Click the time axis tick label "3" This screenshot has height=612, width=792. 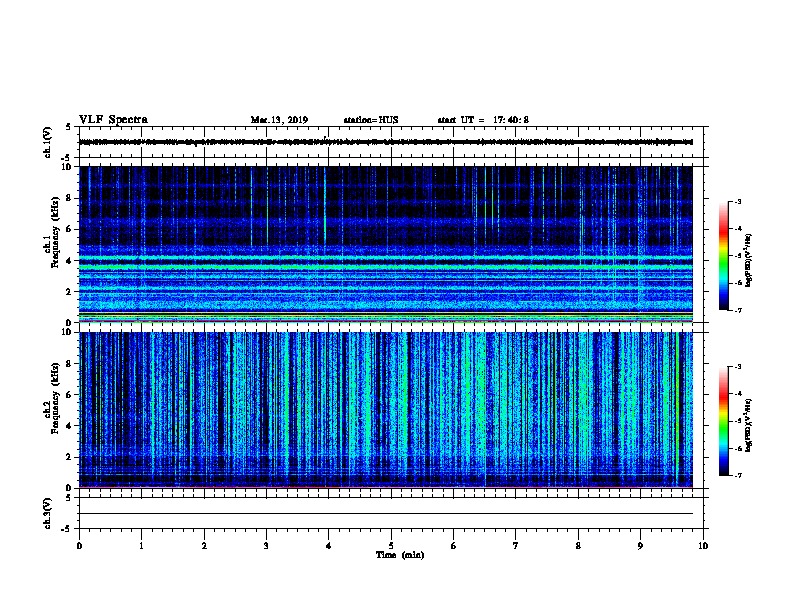click(x=266, y=546)
